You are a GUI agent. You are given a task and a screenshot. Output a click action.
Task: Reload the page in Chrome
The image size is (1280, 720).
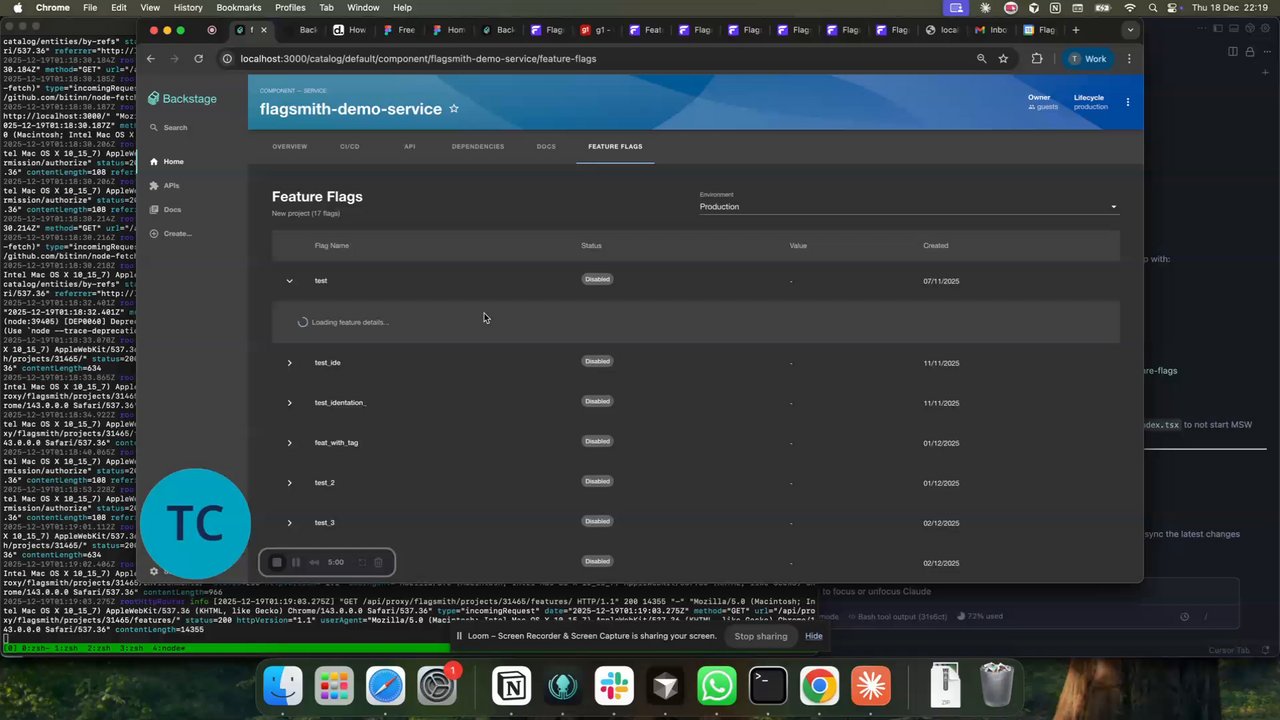coord(198,58)
